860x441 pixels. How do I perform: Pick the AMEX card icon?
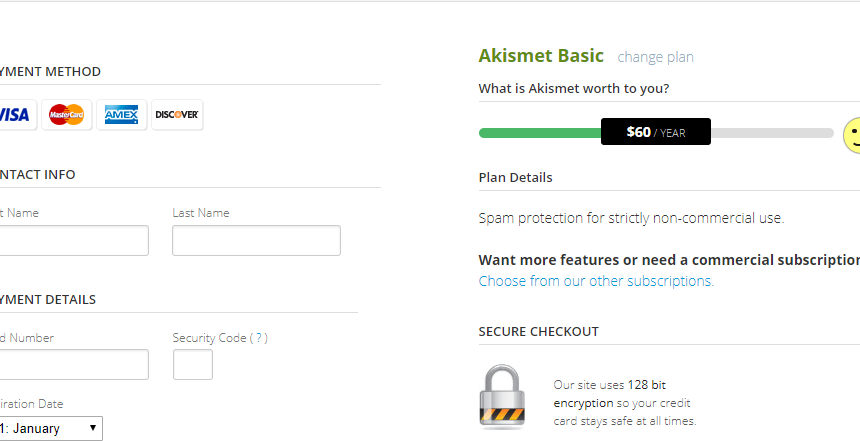tap(122, 115)
